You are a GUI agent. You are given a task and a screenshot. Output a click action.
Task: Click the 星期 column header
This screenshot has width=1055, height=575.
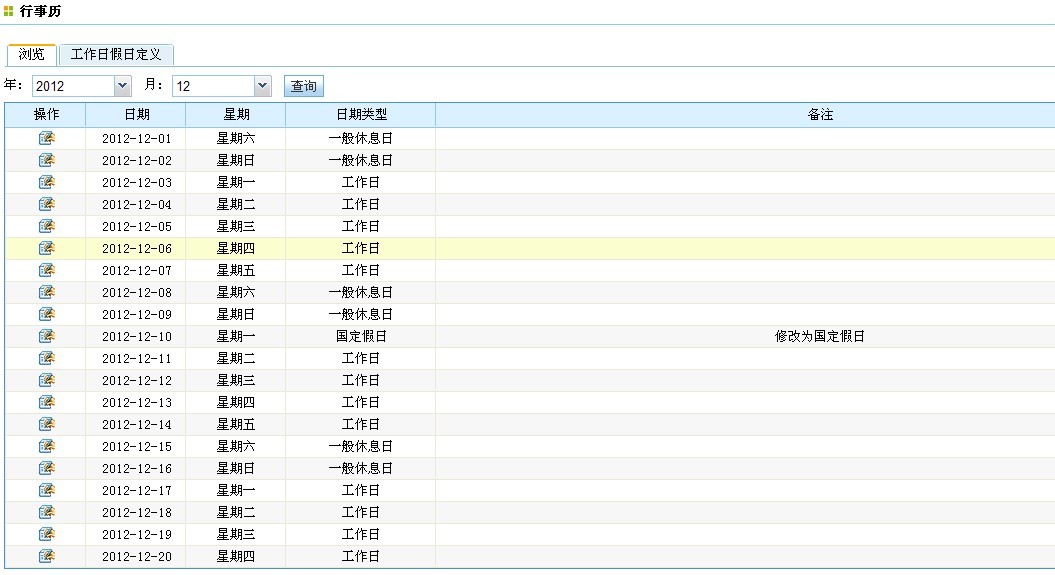pyautogui.click(x=236, y=115)
